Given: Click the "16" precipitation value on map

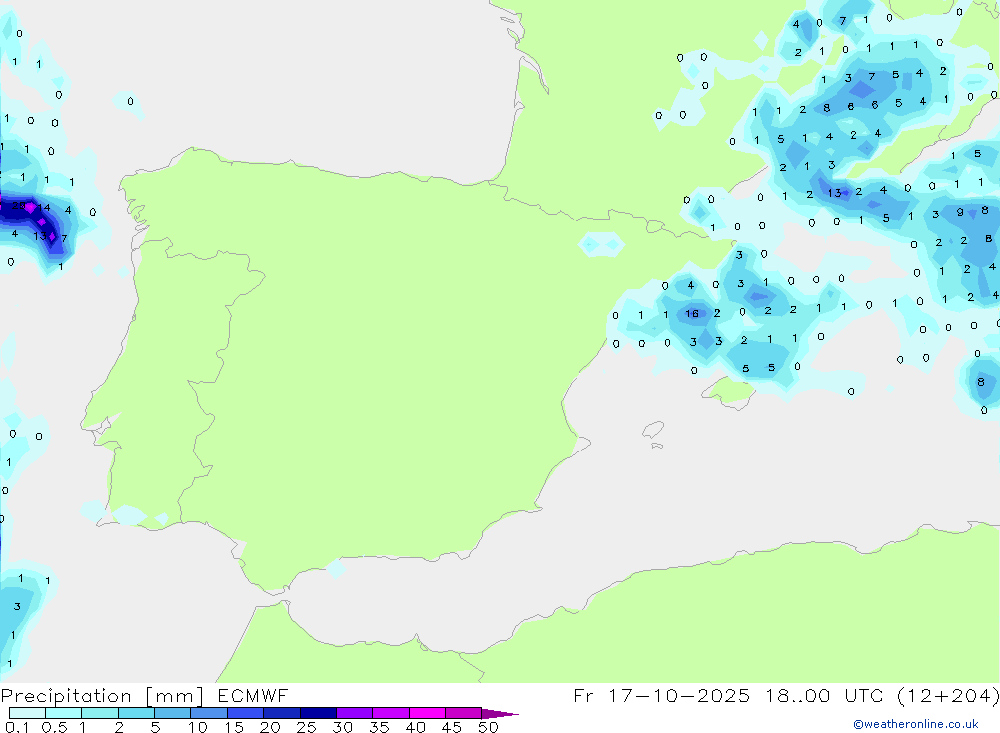Looking at the screenshot, I should click(x=692, y=313).
